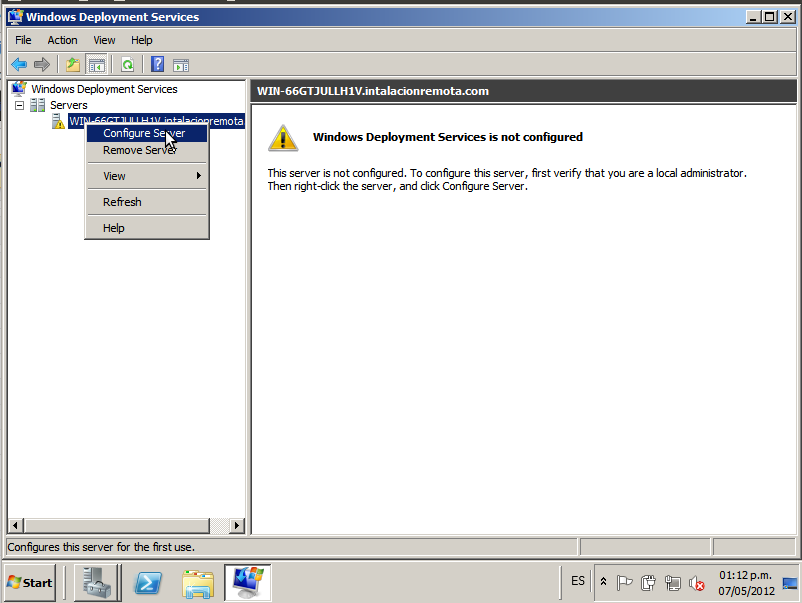
Task: Click the network tray icon
Action: (x=673, y=582)
